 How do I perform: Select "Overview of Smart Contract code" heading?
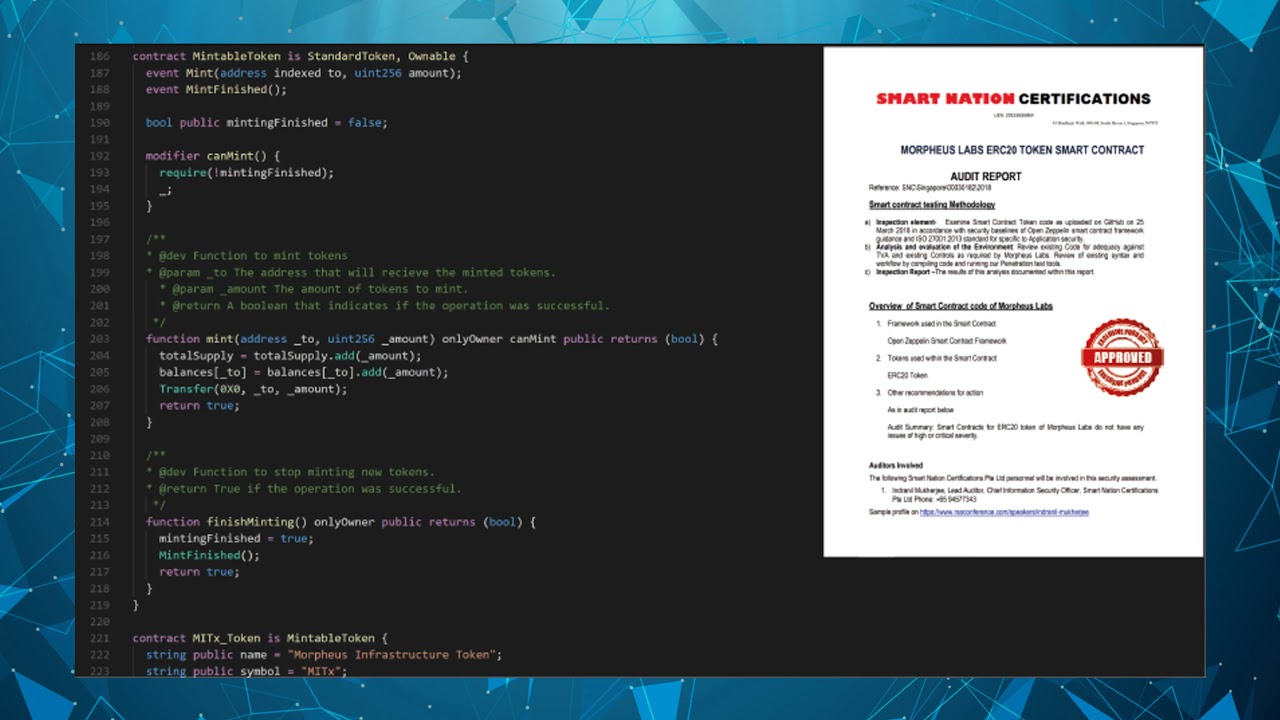point(961,306)
